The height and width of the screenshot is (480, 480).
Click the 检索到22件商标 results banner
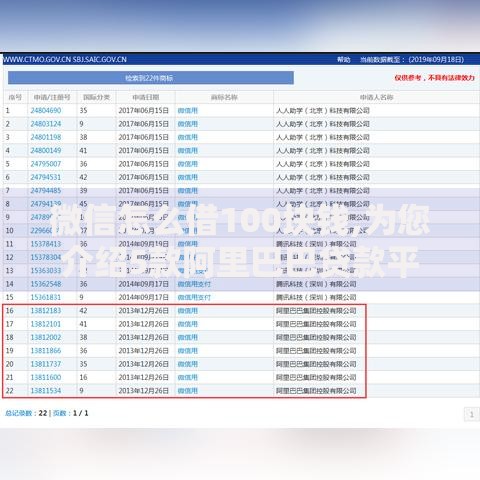coord(151,78)
